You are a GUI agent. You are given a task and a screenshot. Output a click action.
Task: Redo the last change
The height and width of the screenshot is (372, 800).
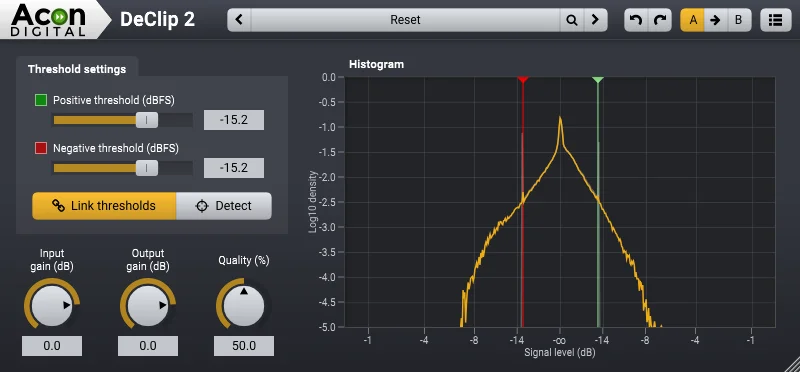coord(660,20)
